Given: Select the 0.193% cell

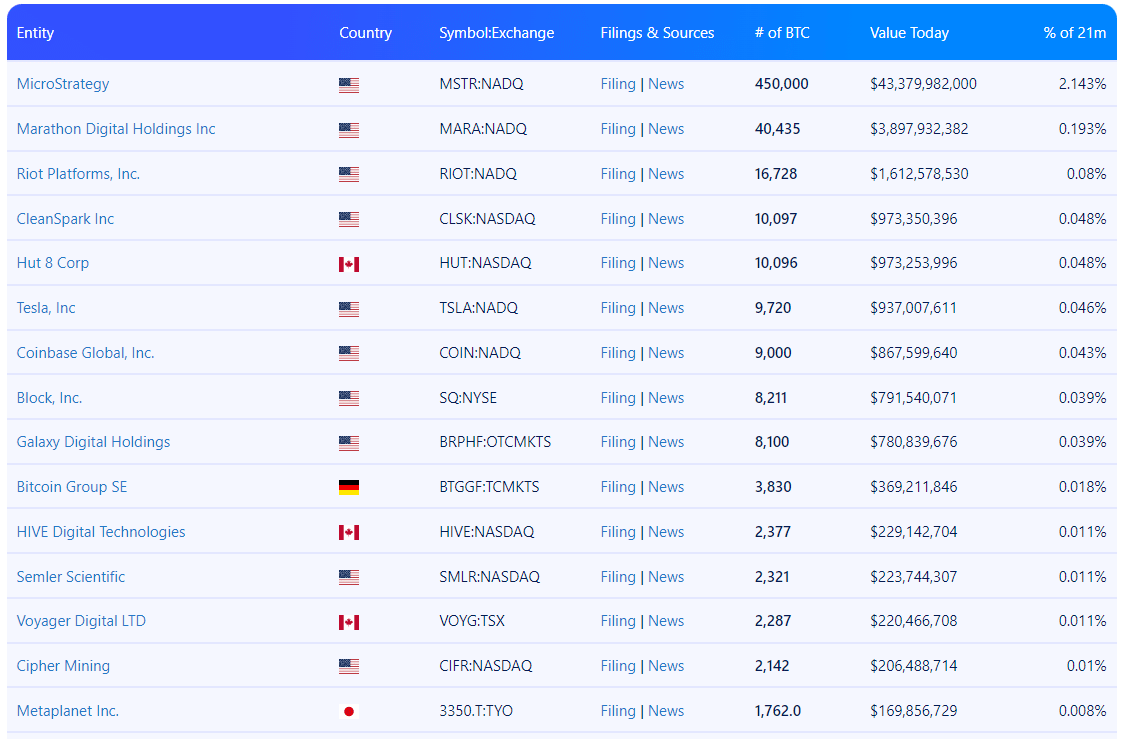Looking at the screenshot, I should [x=1082, y=129].
